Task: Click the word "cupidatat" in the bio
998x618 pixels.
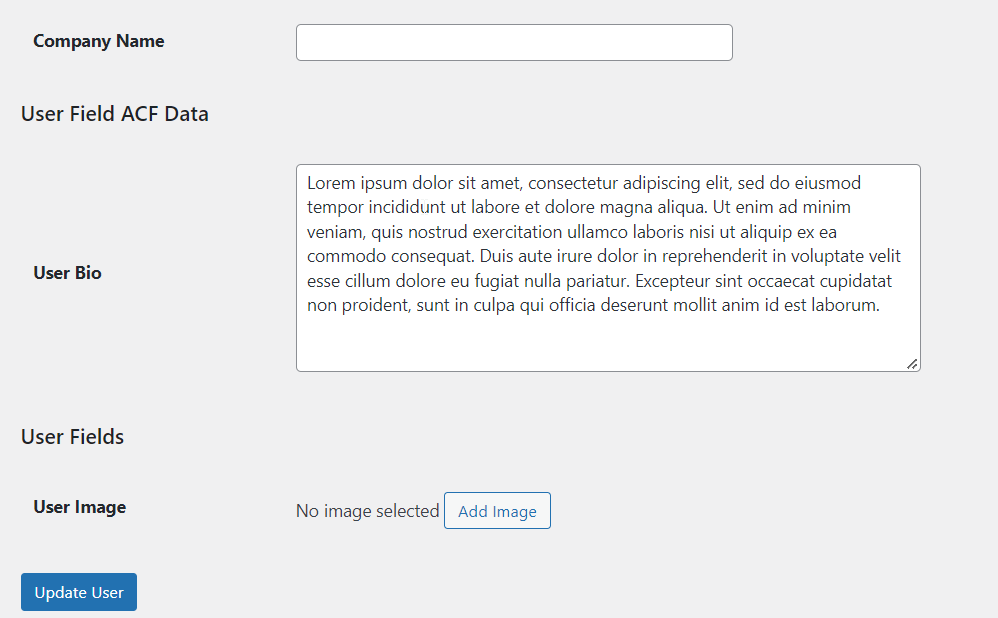Action: click(858, 281)
